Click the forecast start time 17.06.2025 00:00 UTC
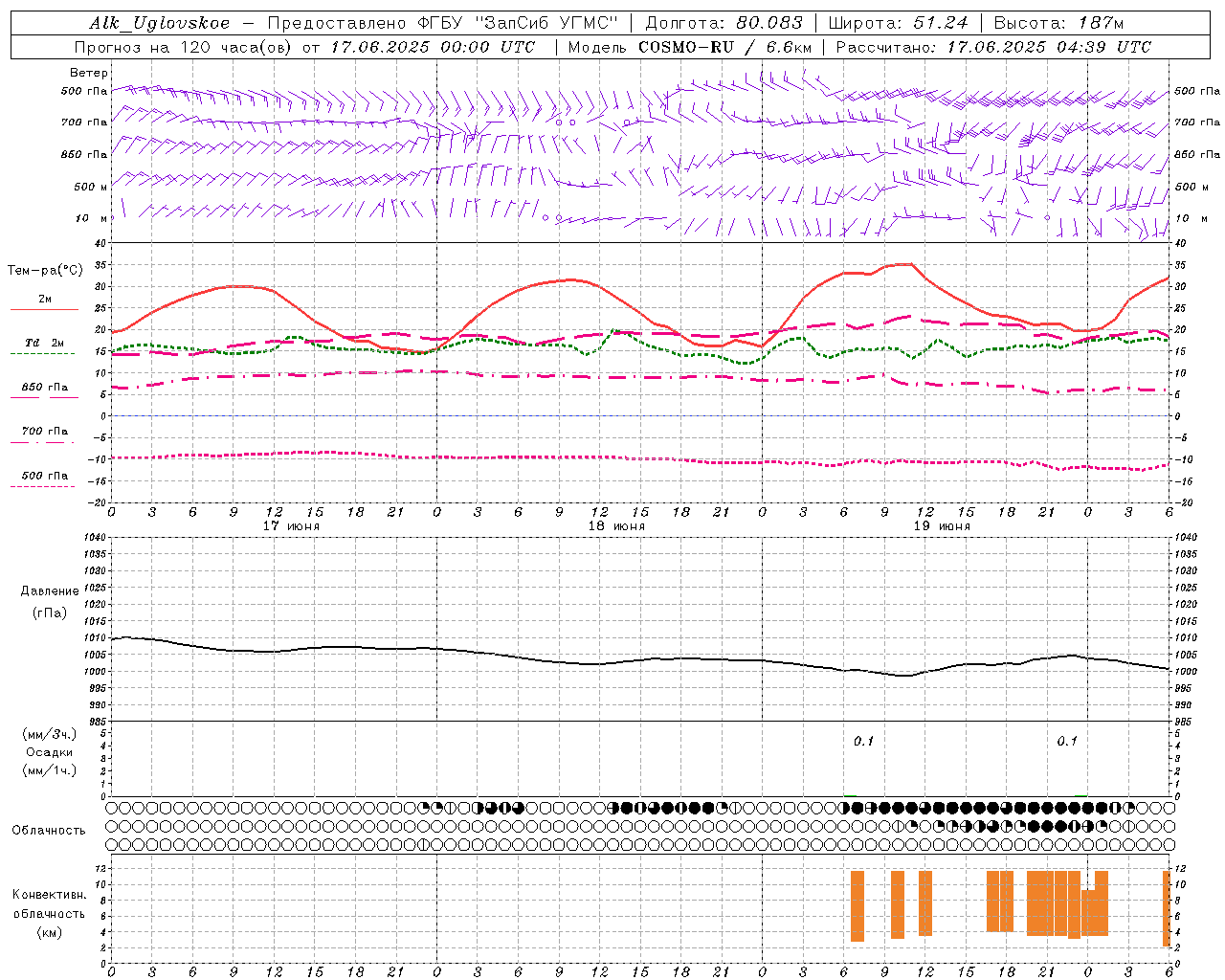This screenshot has height=980, width=1225. point(433,47)
